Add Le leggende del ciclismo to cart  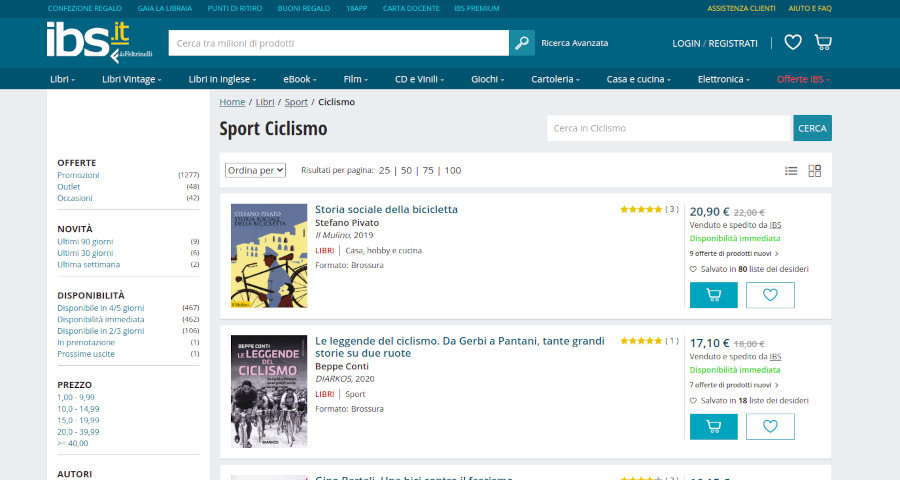[713, 427]
